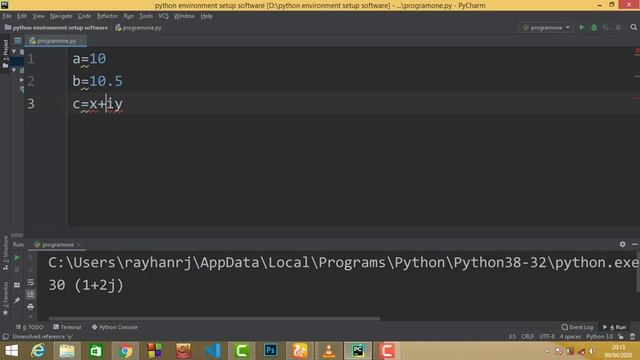This screenshot has width=640, height=360.
Task: Click the inspector hat icon in status bar
Action: coord(632,337)
